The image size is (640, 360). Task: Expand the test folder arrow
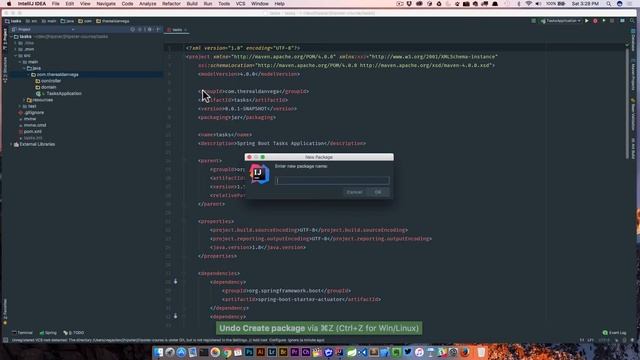[20, 106]
